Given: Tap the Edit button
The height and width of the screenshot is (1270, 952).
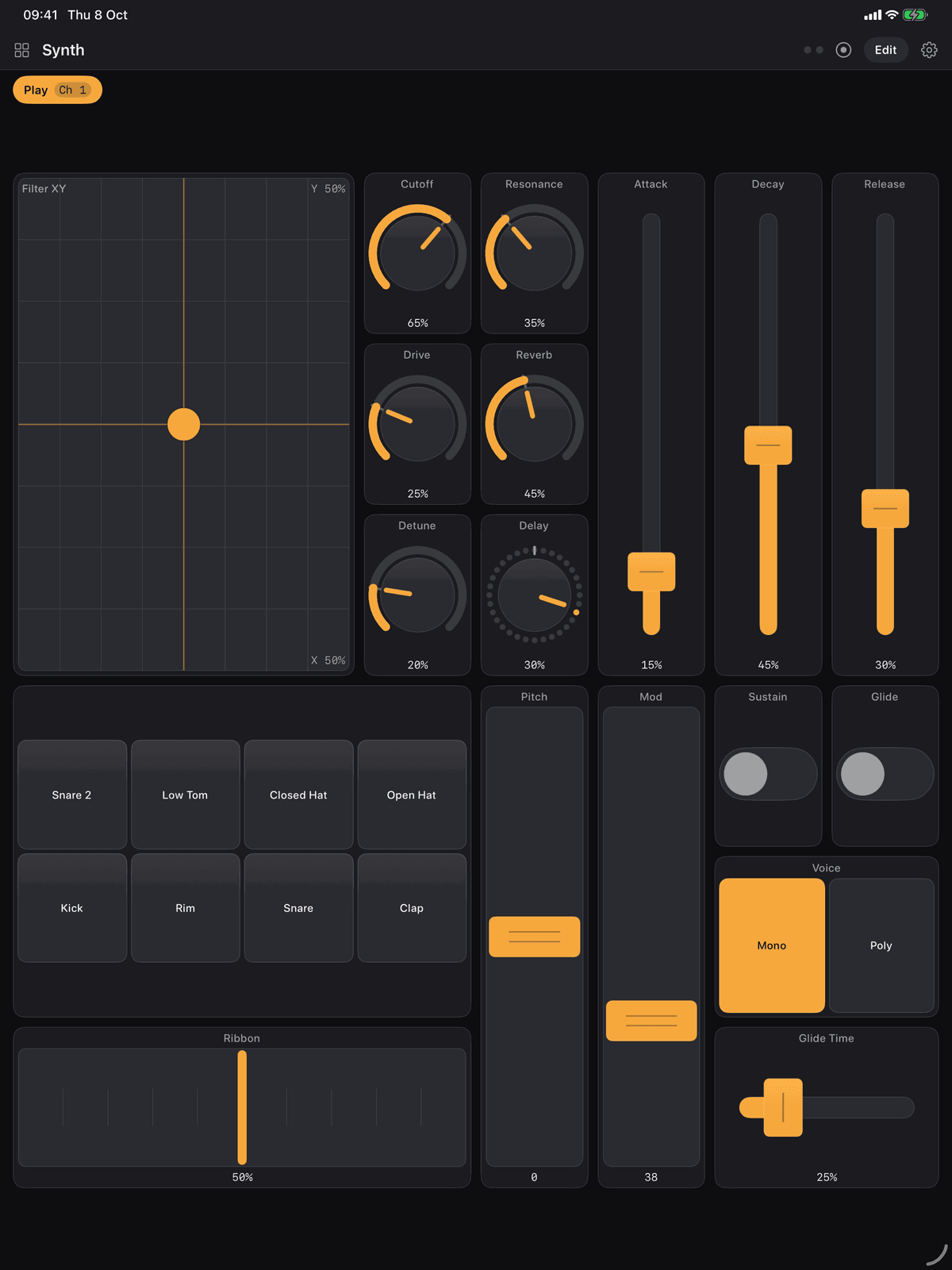Looking at the screenshot, I should (x=885, y=50).
